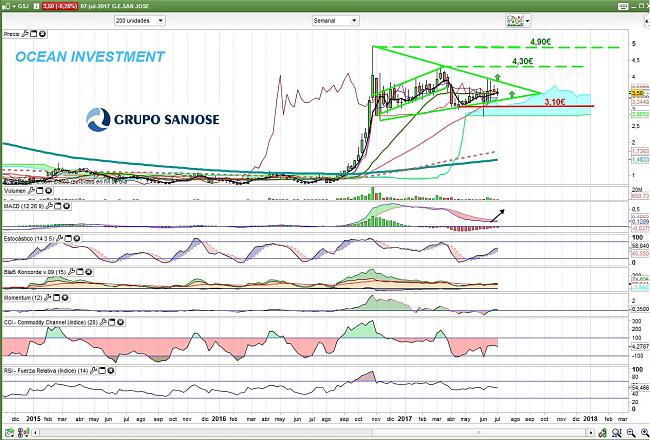The image size is (650, 440).
Task: Click the 2017 label on time axis
Action: [405, 419]
